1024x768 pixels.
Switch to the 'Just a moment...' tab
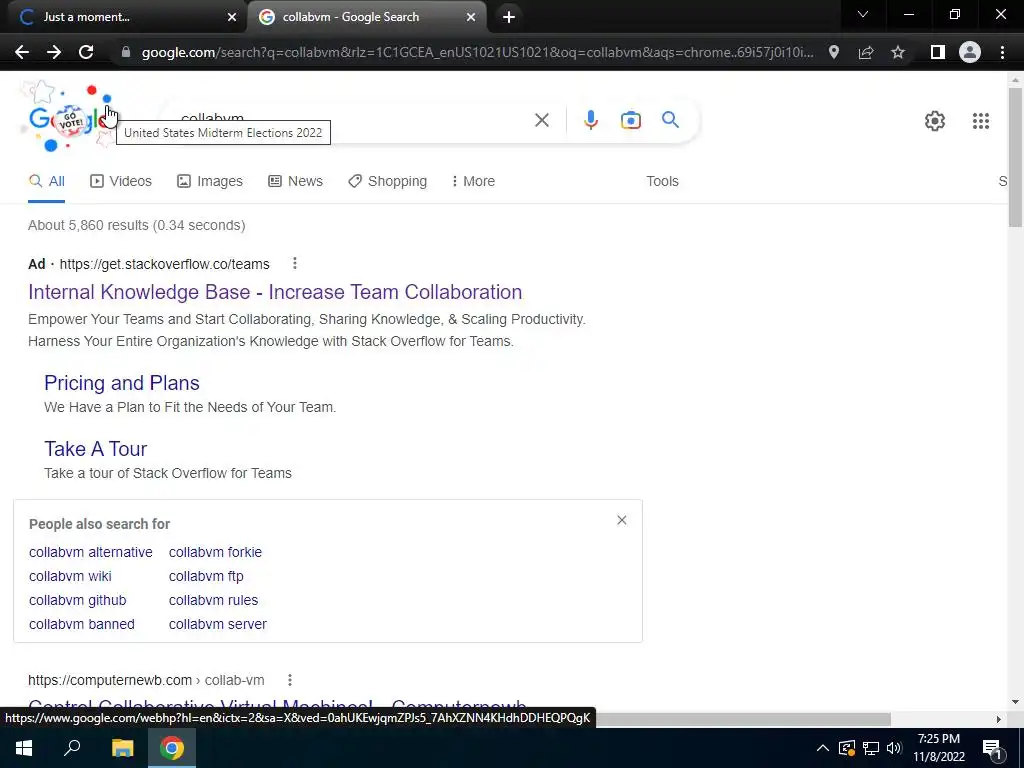click(x=124, y=17)
